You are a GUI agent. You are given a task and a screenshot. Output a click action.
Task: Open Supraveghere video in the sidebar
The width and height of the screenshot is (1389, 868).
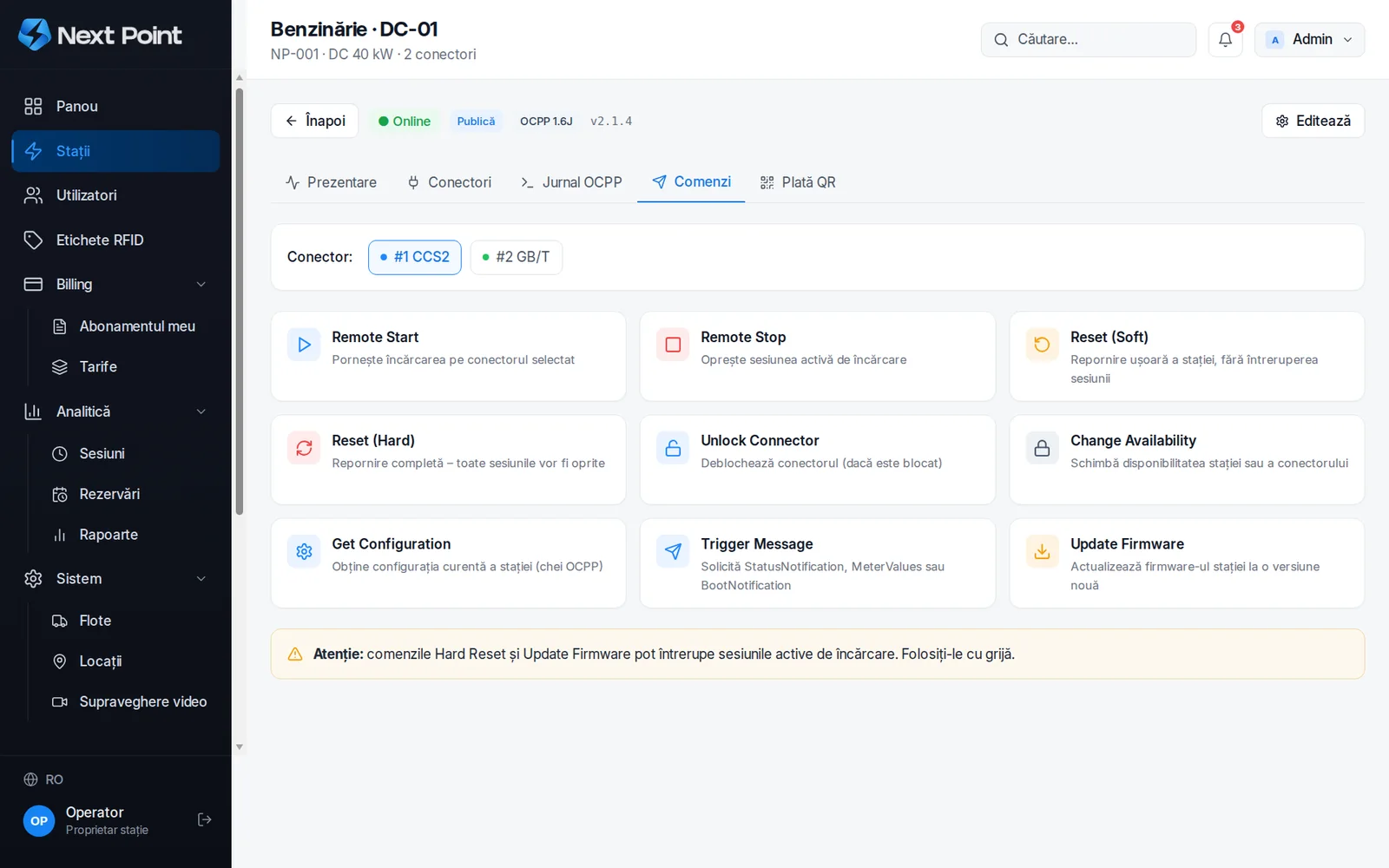tap(128, 701)
